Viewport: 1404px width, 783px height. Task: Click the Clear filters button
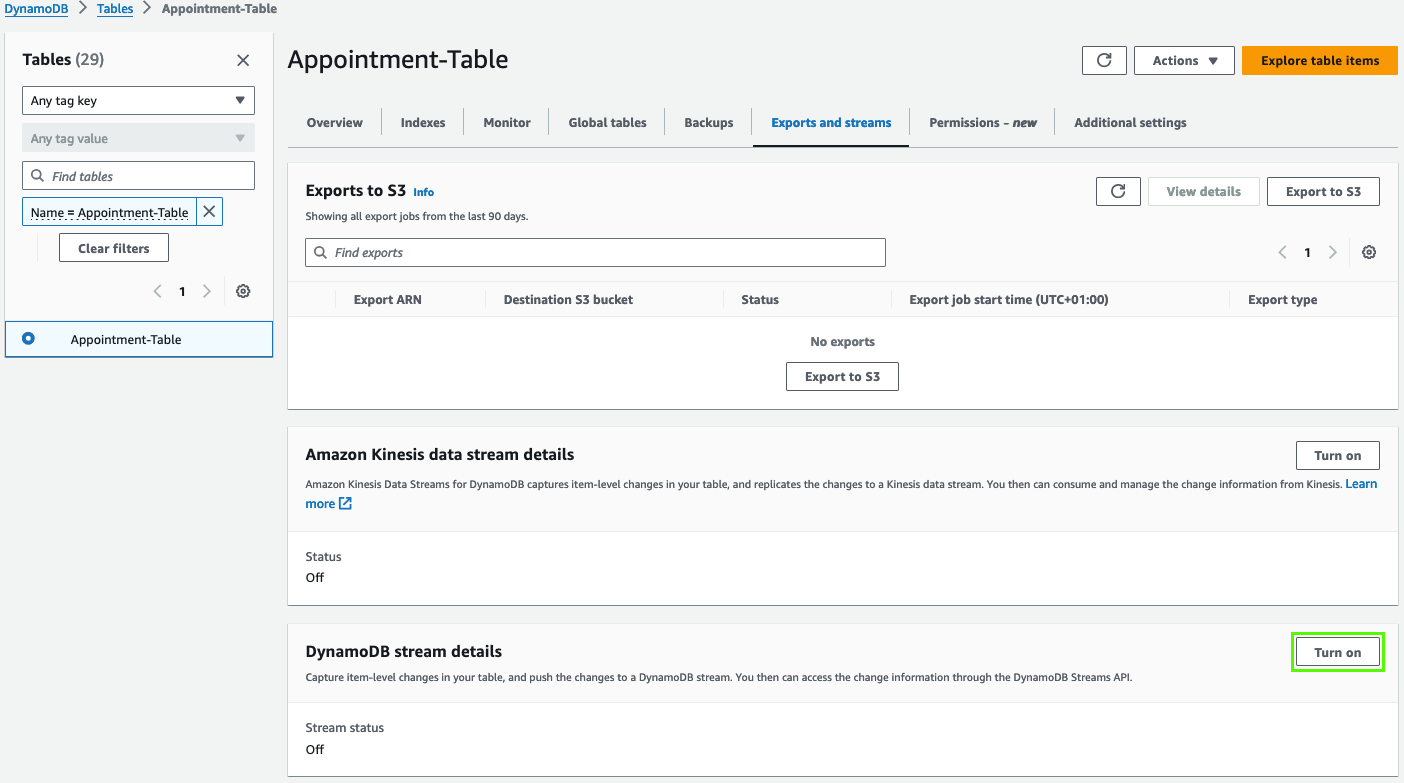114,248
